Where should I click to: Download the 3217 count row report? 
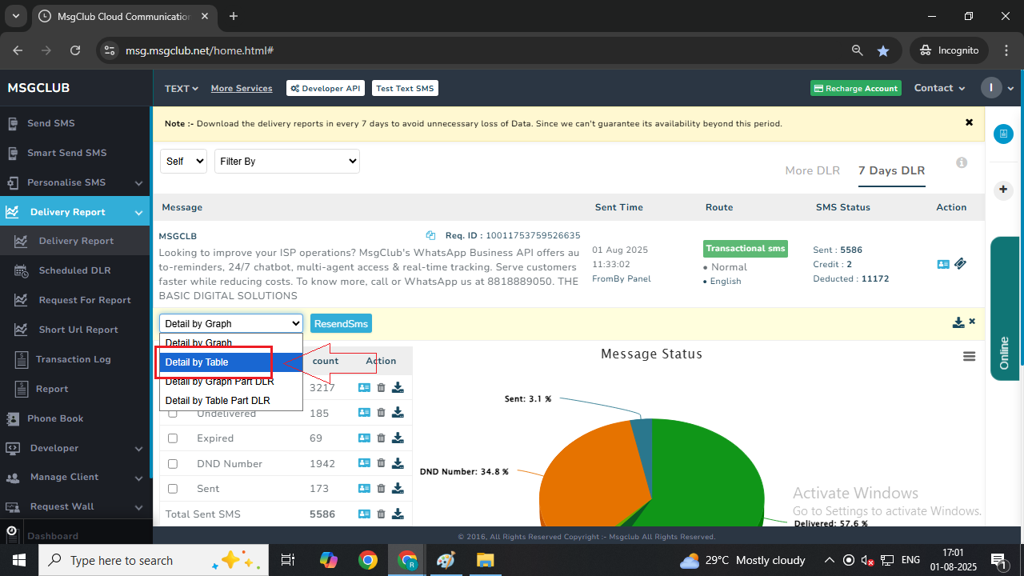pos(397,387)
